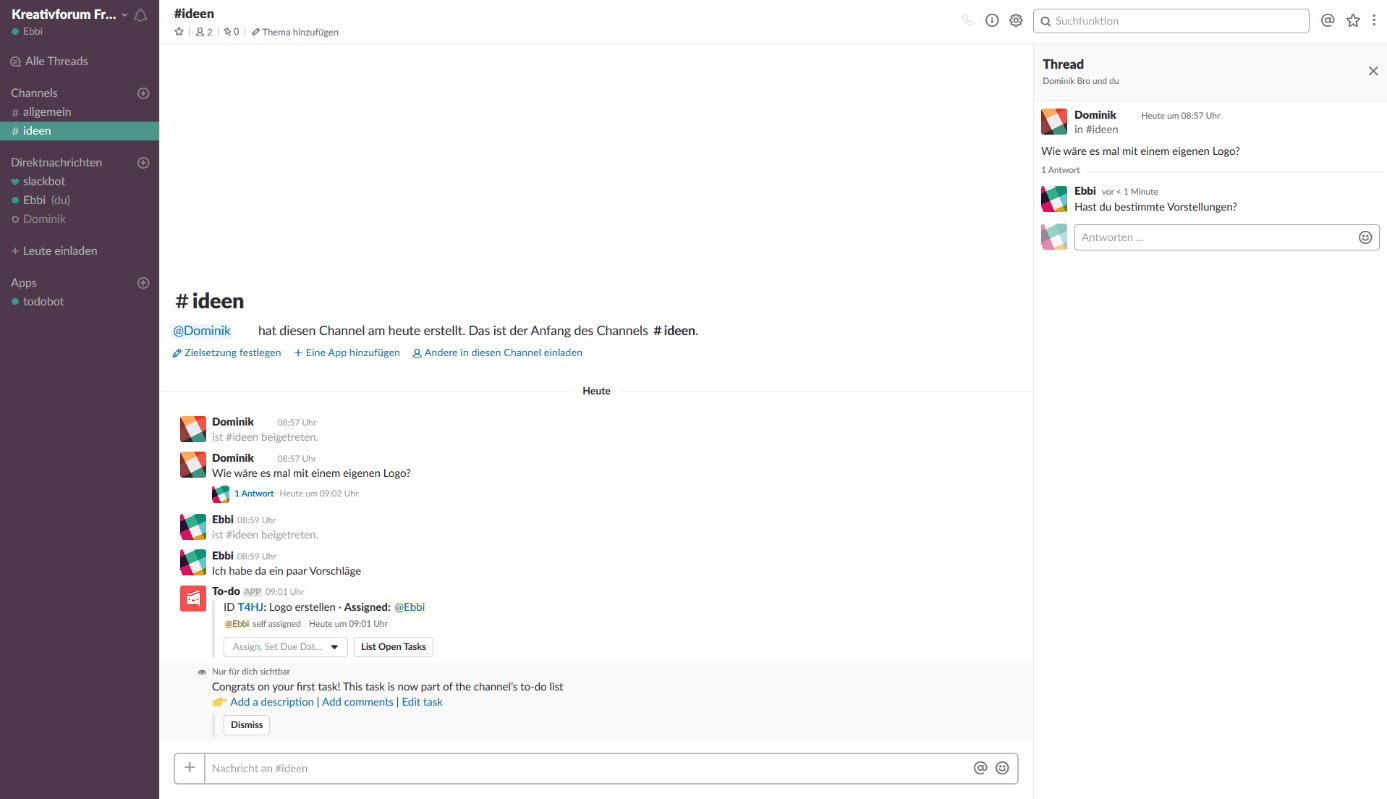Open Assign, Set Due Date dropdown
The width and height of the screenshot is (1387, 799).
tap(285, 647)
